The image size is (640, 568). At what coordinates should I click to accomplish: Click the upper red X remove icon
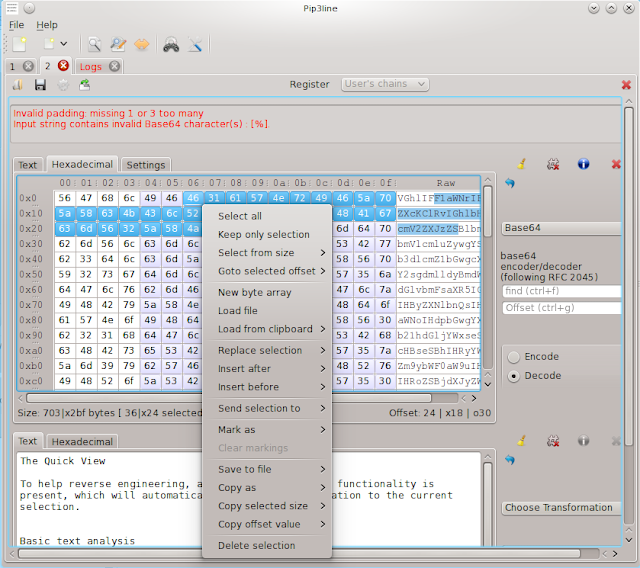click(x=616, y=164)
